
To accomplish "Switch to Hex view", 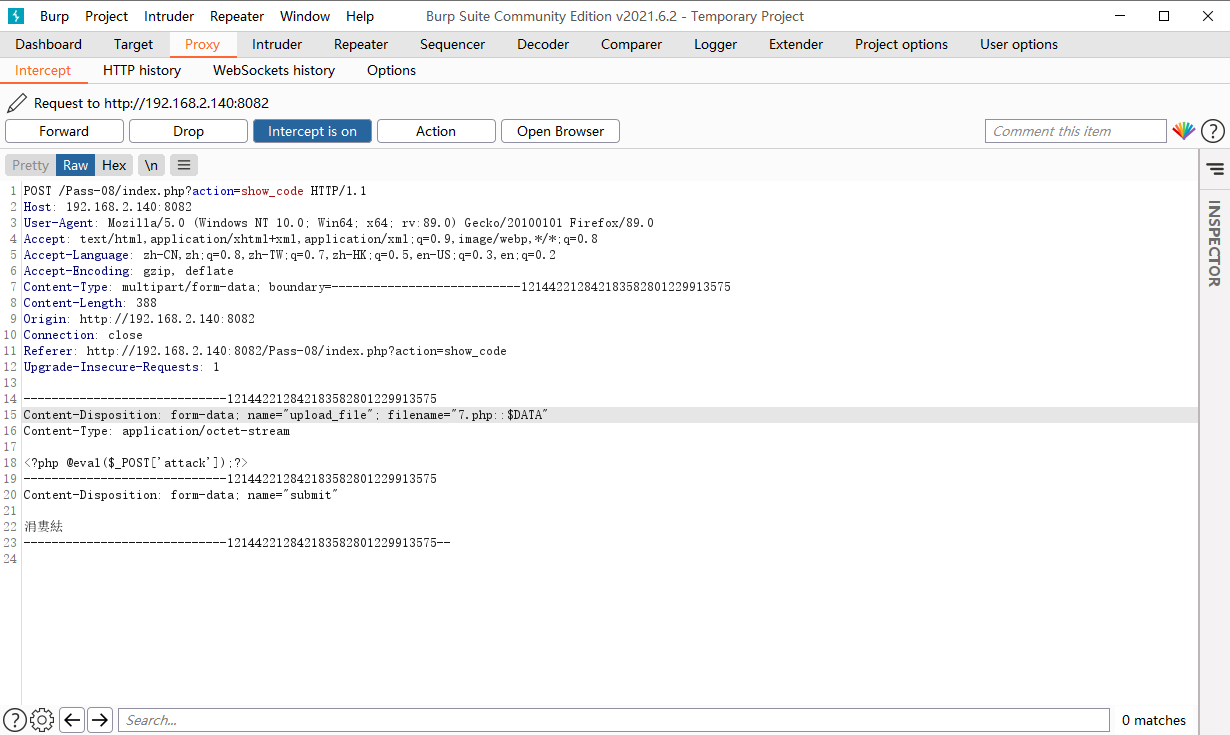I will pos(114,165).
